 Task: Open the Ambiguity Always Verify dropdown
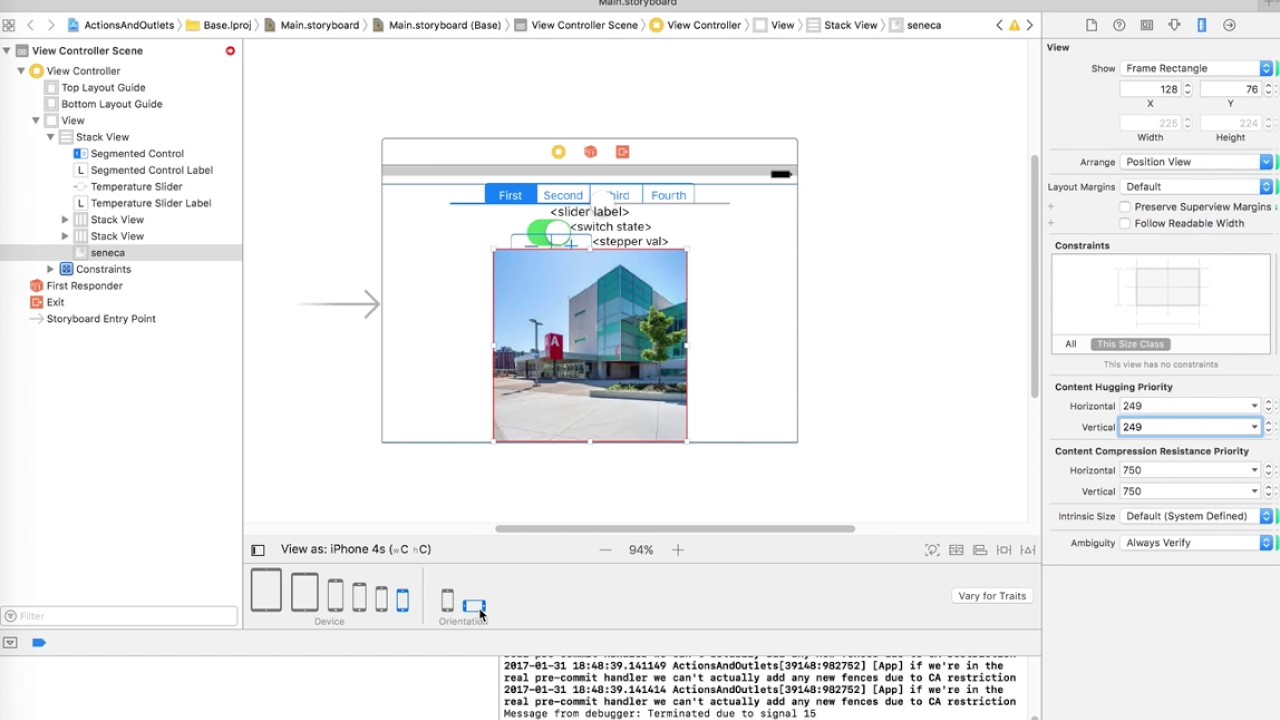coord(1196,543)
